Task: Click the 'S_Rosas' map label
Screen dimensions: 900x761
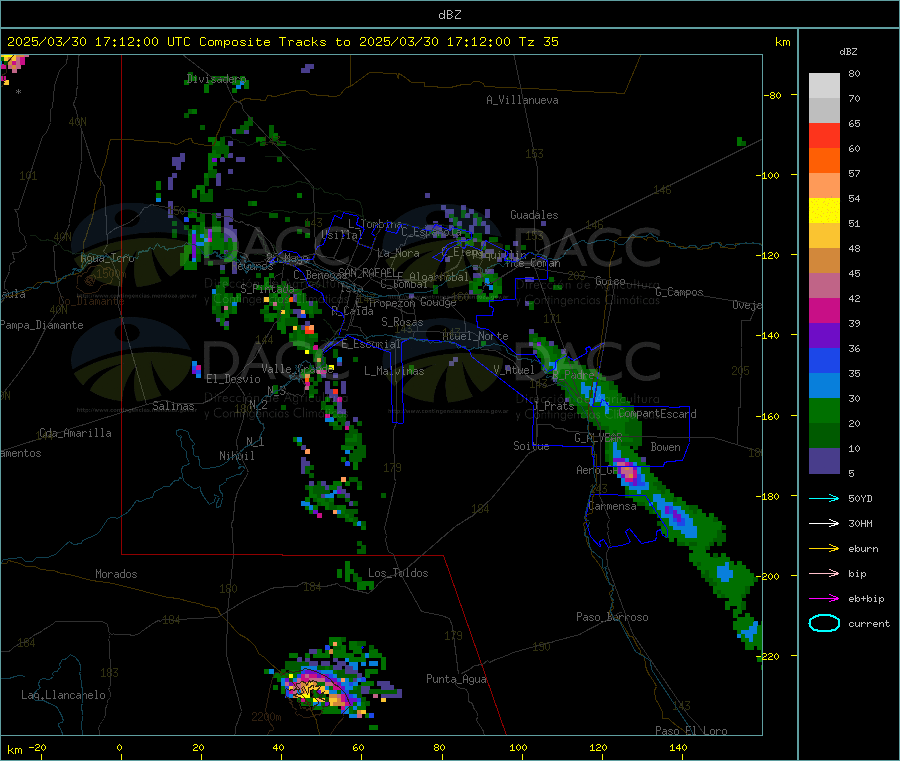Action: click(x=402, y=322)
